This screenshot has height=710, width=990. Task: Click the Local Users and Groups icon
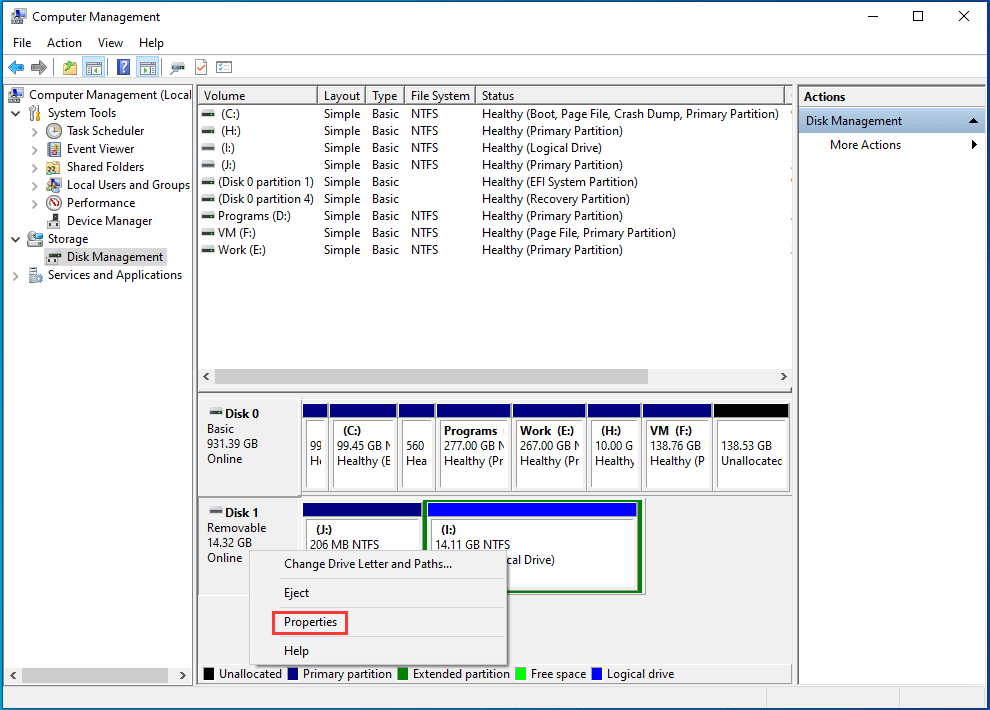point(54,185)
